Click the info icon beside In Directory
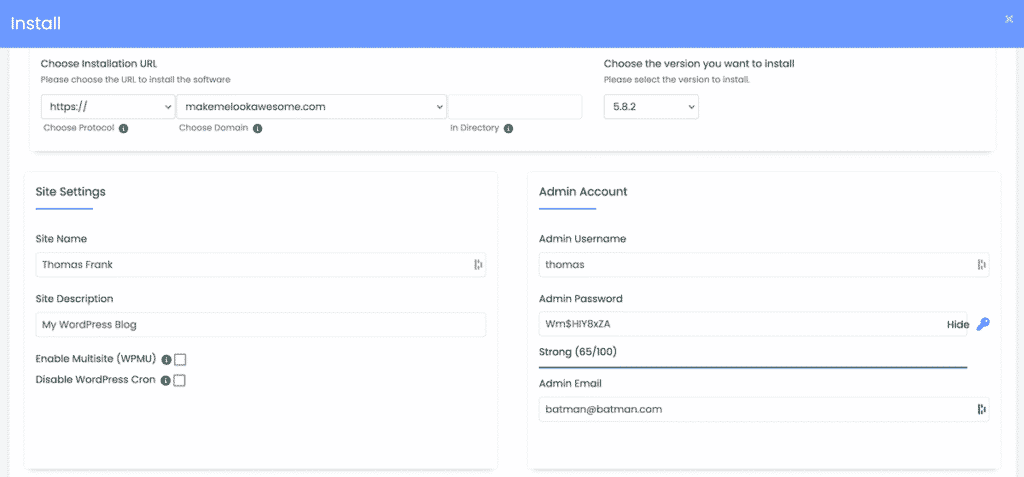 pos(508,129)
